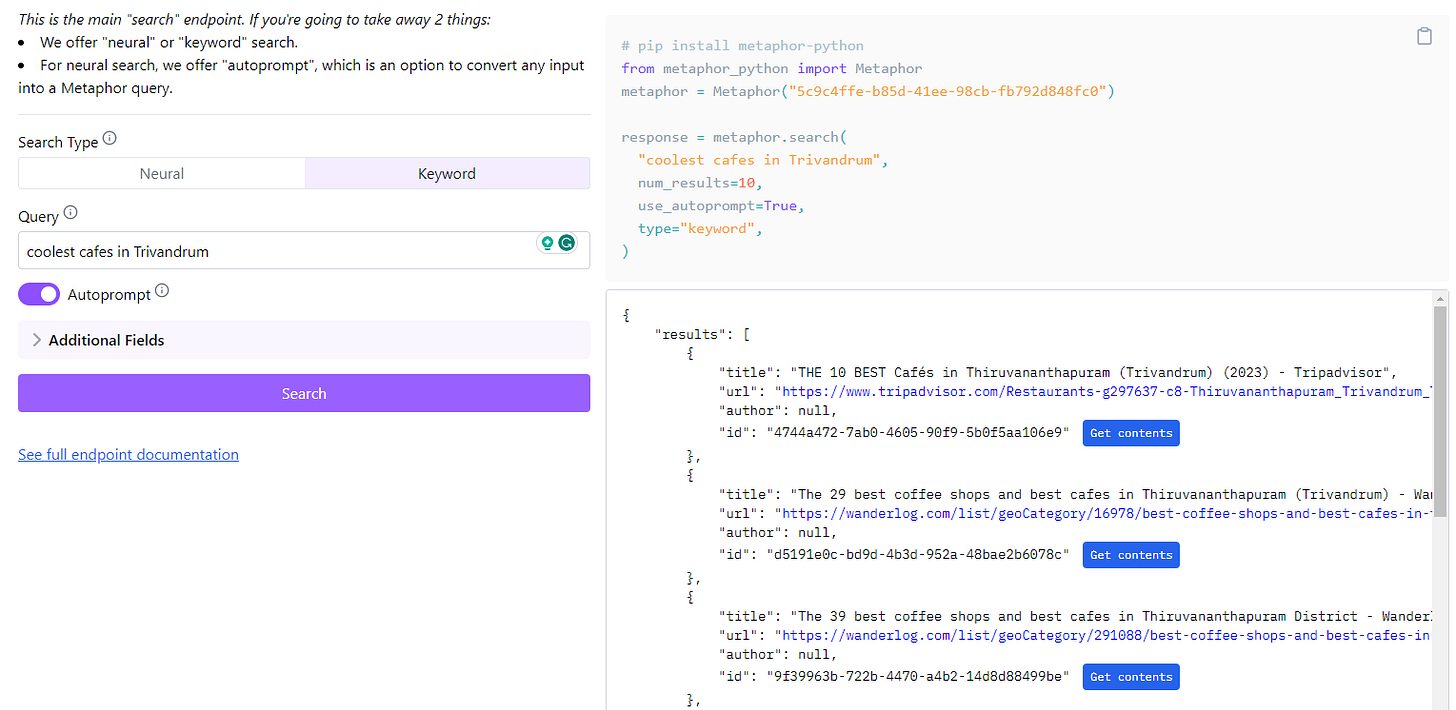This screenshot has width=1456, height=710.
Task: Open See full endpoint documentation link
Action: pyautogui.click(x=128, y=454)
